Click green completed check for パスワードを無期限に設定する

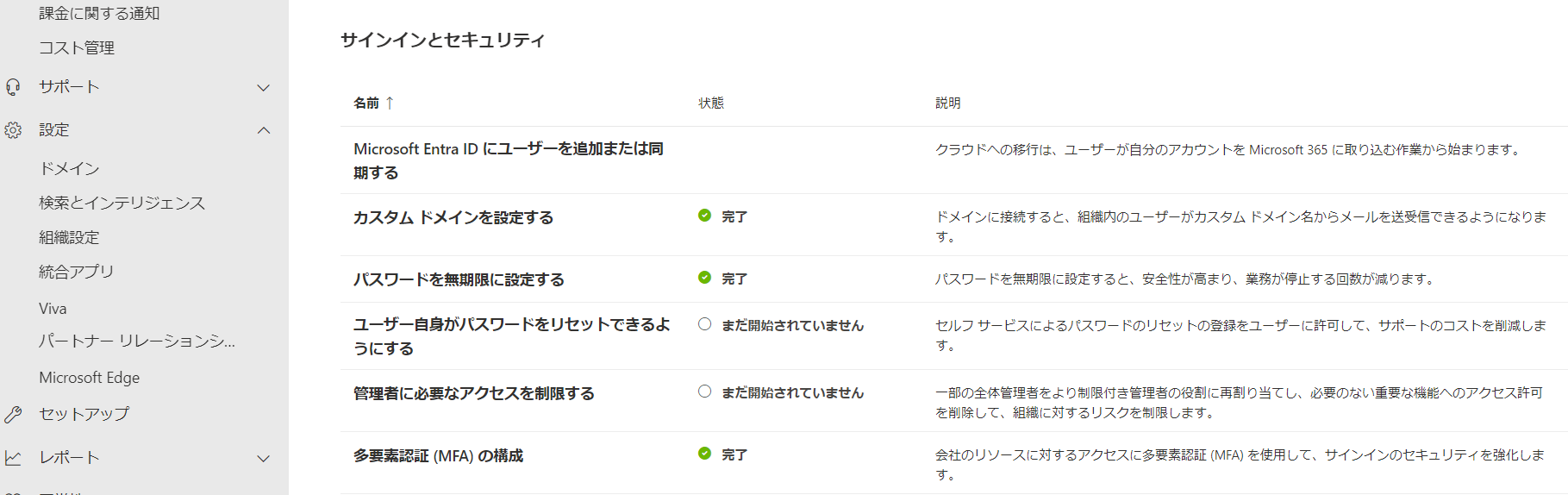pyautogui.click(x=704, y=278)
